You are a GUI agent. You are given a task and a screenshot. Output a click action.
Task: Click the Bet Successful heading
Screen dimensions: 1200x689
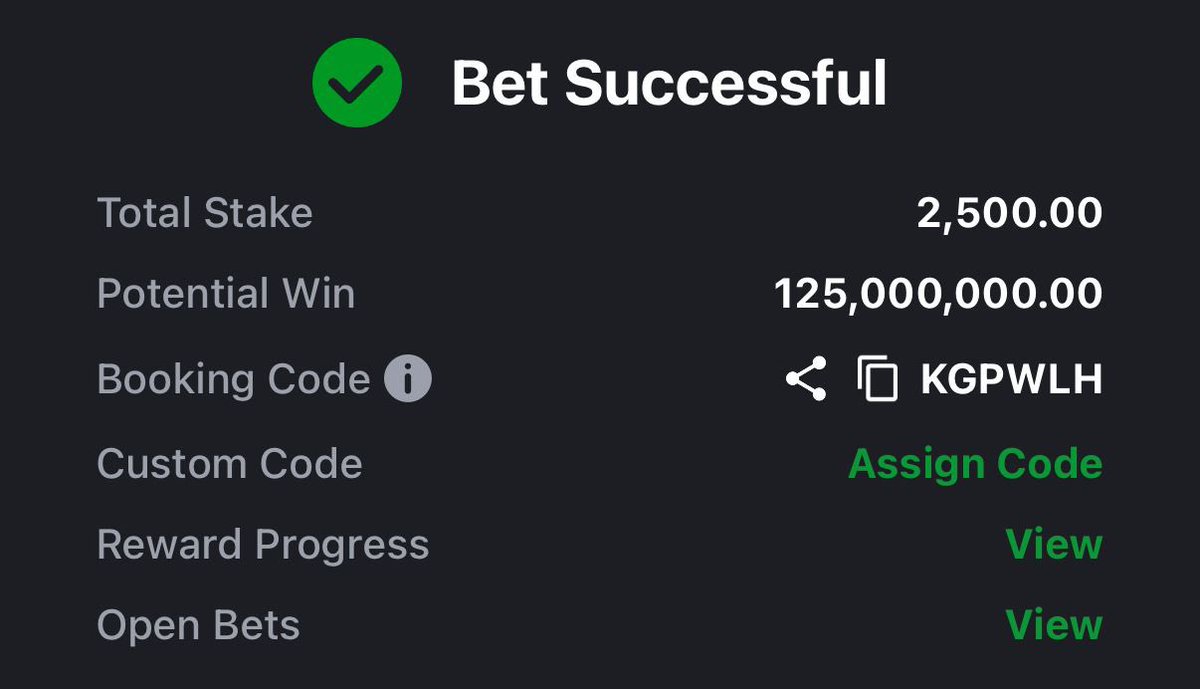668,84
